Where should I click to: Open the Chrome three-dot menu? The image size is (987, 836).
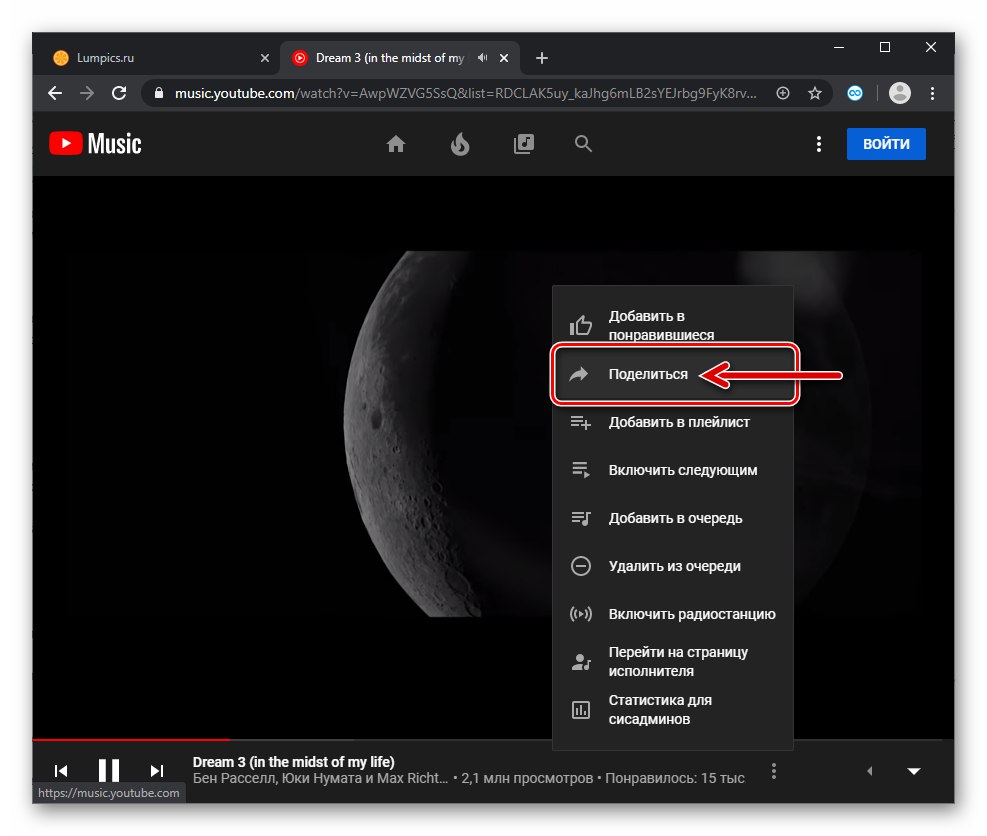click(x=932, y=93)
